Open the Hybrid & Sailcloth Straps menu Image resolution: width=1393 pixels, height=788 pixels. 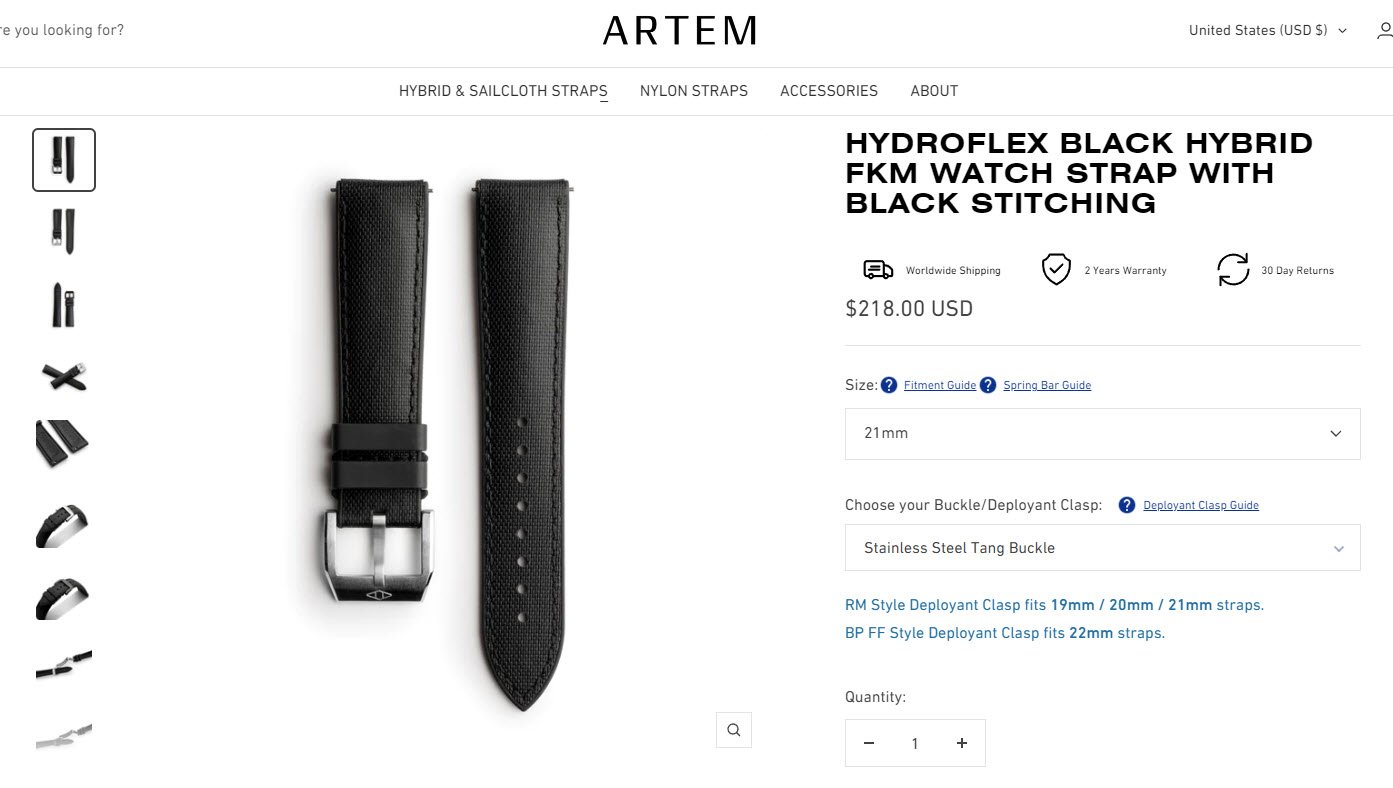(x=503, y=91)
